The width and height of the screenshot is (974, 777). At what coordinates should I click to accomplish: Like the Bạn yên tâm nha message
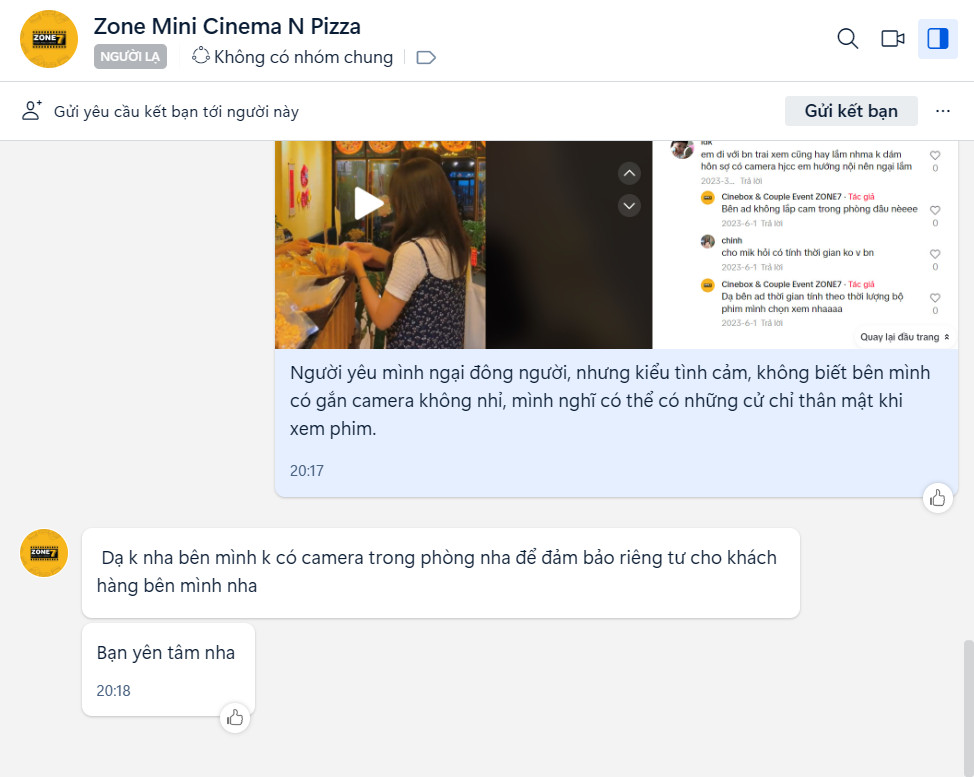point(234,717)
